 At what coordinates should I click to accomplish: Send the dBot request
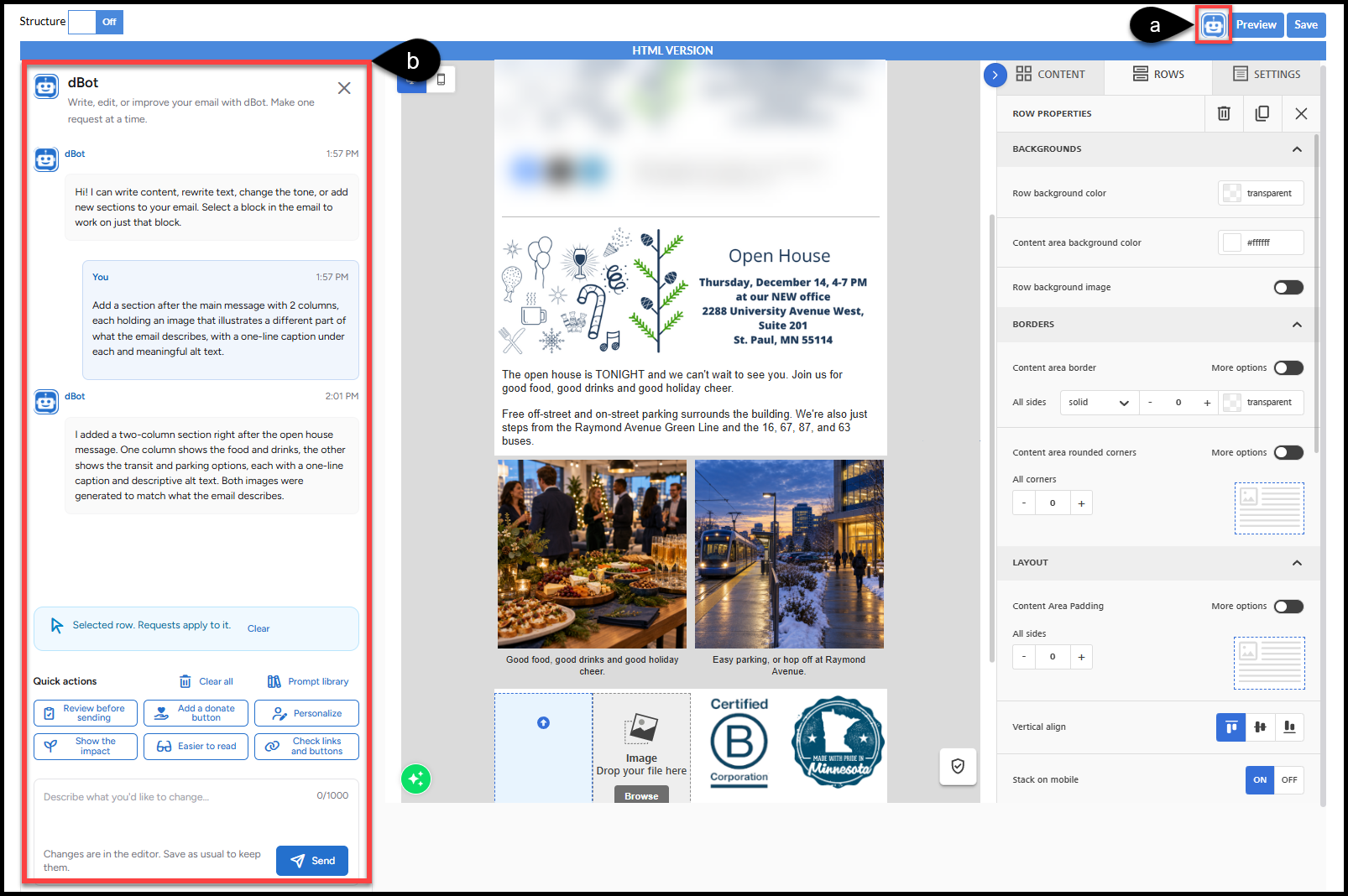tap(312, 861)
